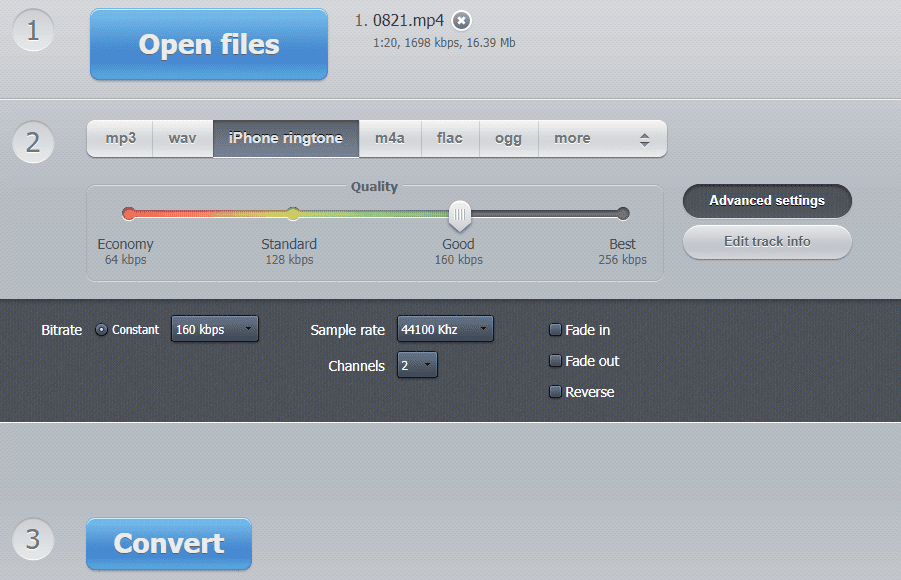Screen dimensions: 901x580
Task: Toggle the Advanced settings button
Action: (767, 201)
